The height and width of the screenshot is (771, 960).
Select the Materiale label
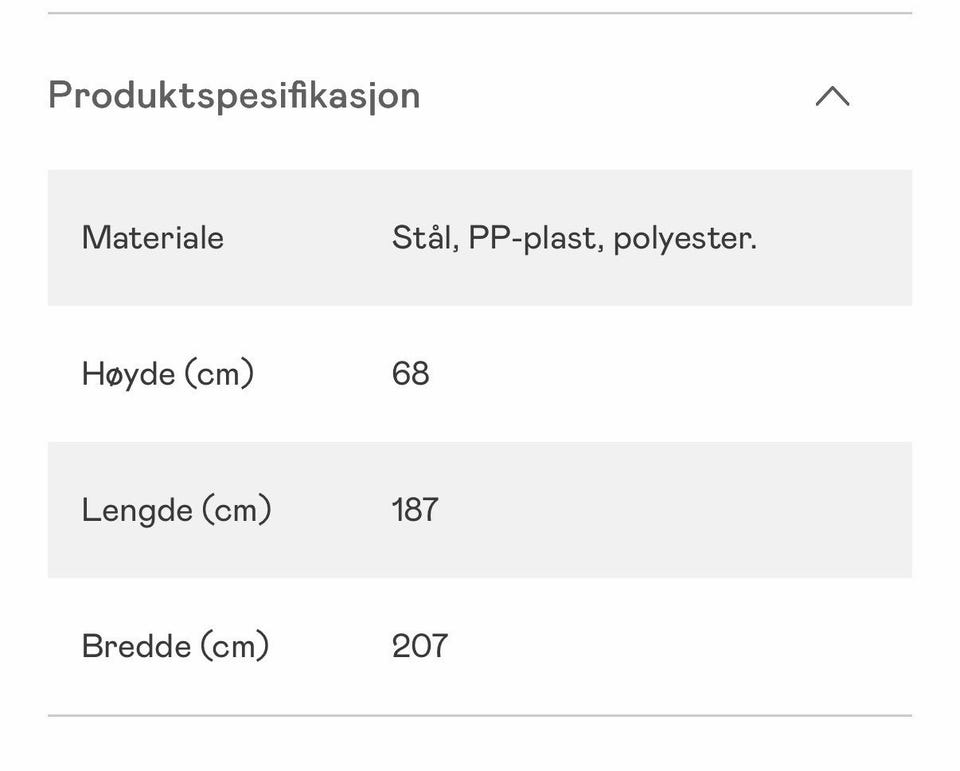[153, 238]
